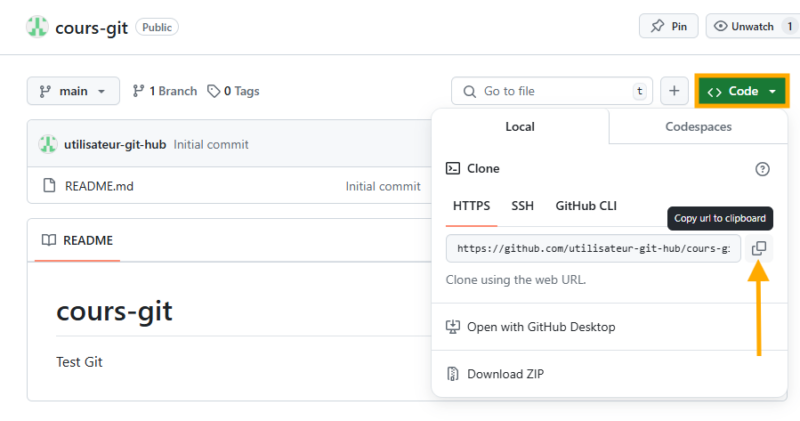Select the GitHub CLI clone tab
800x421 pixels.
pyautogui.click(x=586, y=206)
